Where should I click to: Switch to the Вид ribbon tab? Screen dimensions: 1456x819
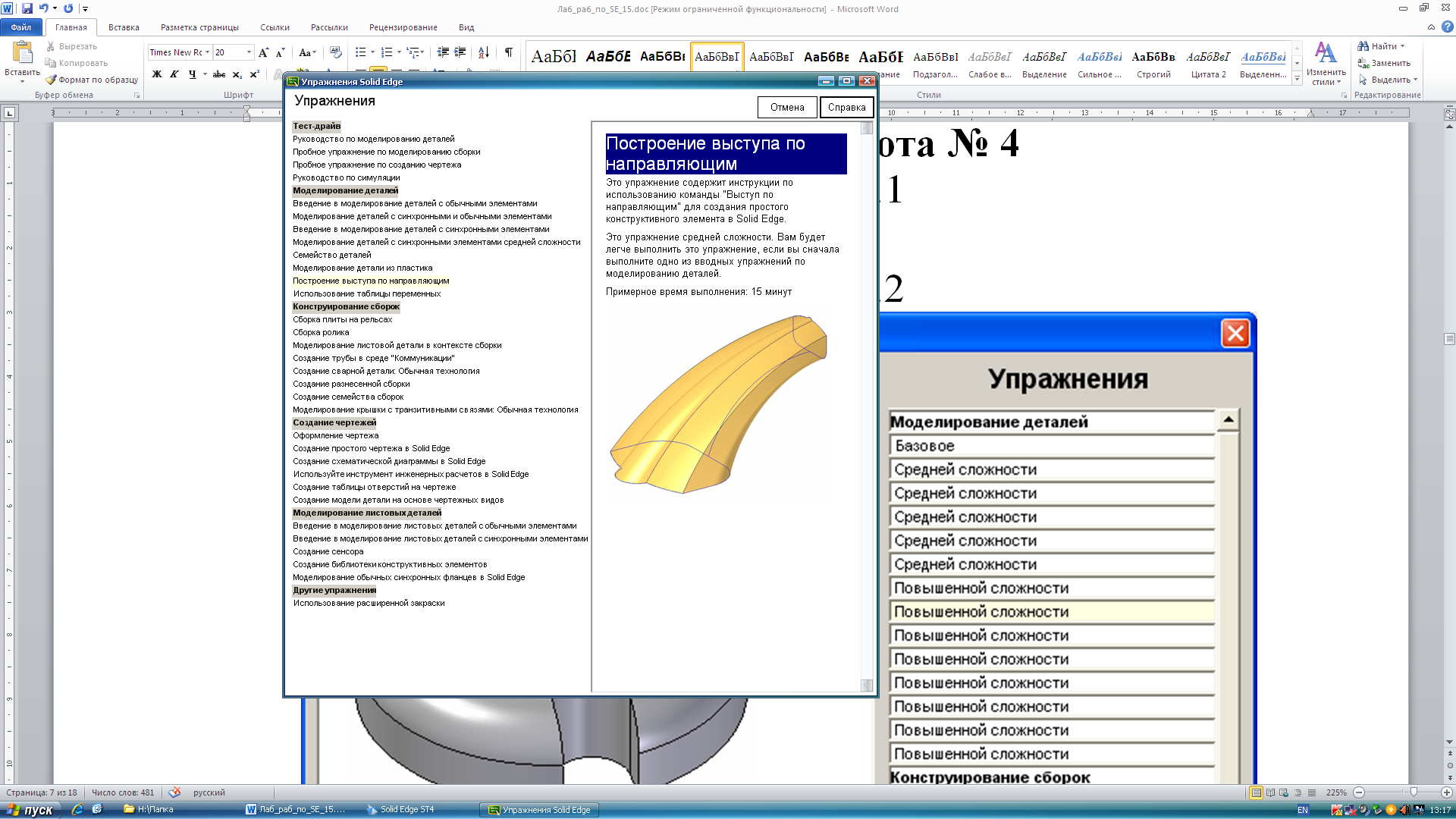click(466, 27)
